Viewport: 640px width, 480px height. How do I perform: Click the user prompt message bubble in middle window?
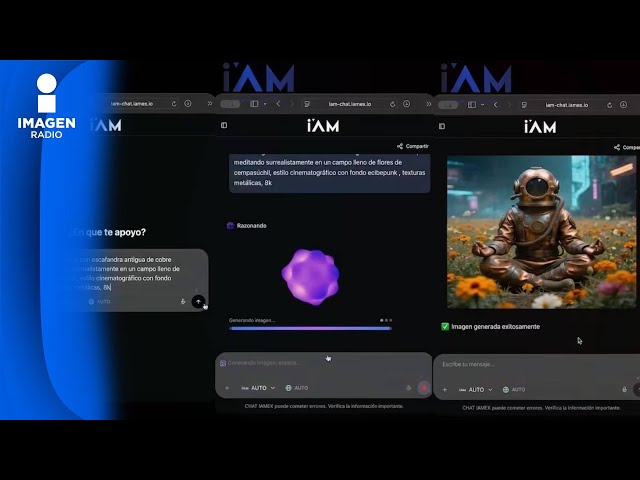(x=329, y=173)
